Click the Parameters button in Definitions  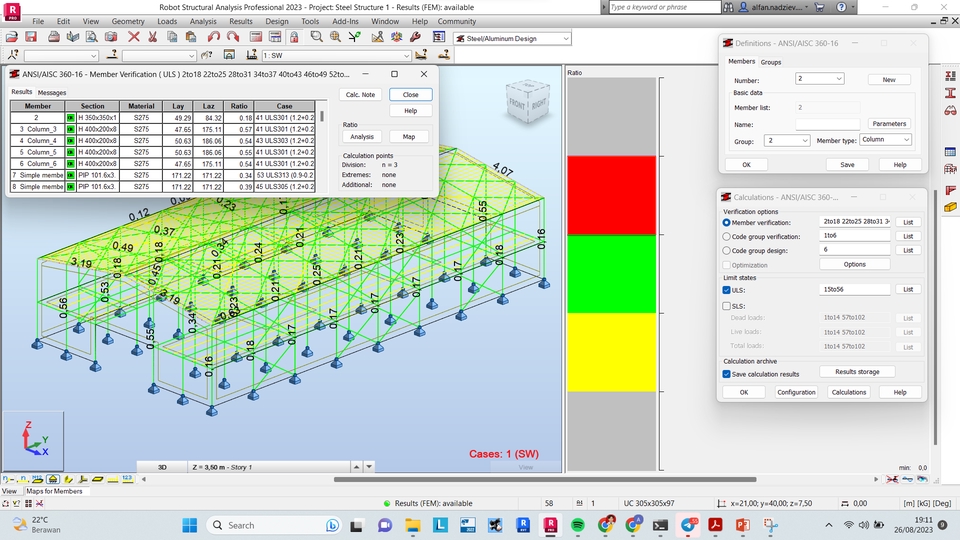tap(889, 124)
